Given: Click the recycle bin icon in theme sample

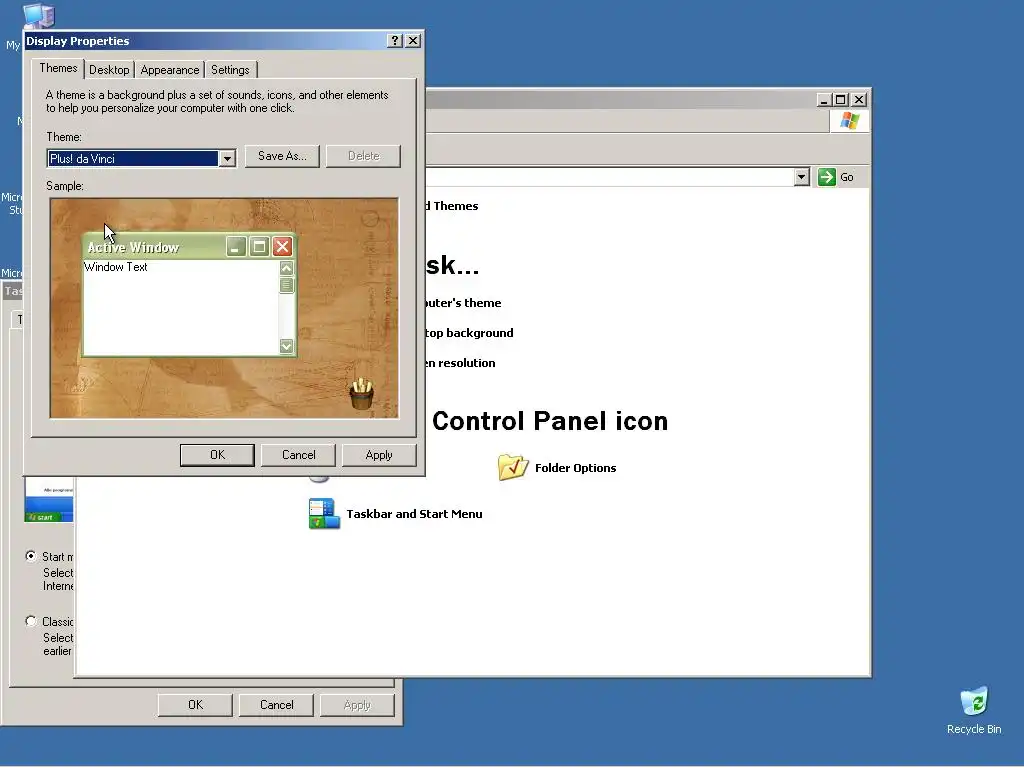Looking at the screenshot, I should point(361,394).
